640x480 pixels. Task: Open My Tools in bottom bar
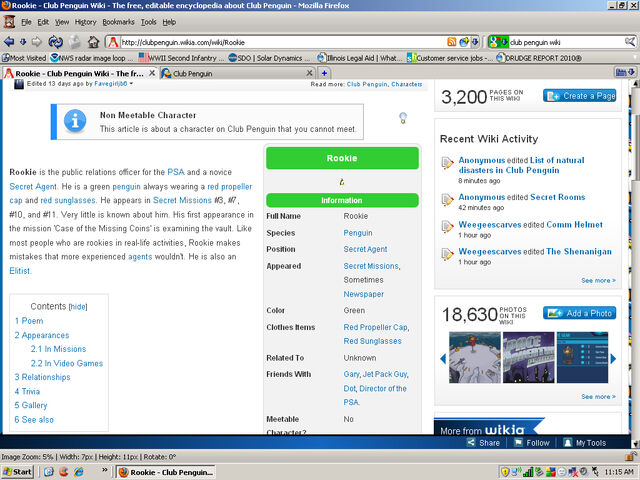tap(585, 443)
